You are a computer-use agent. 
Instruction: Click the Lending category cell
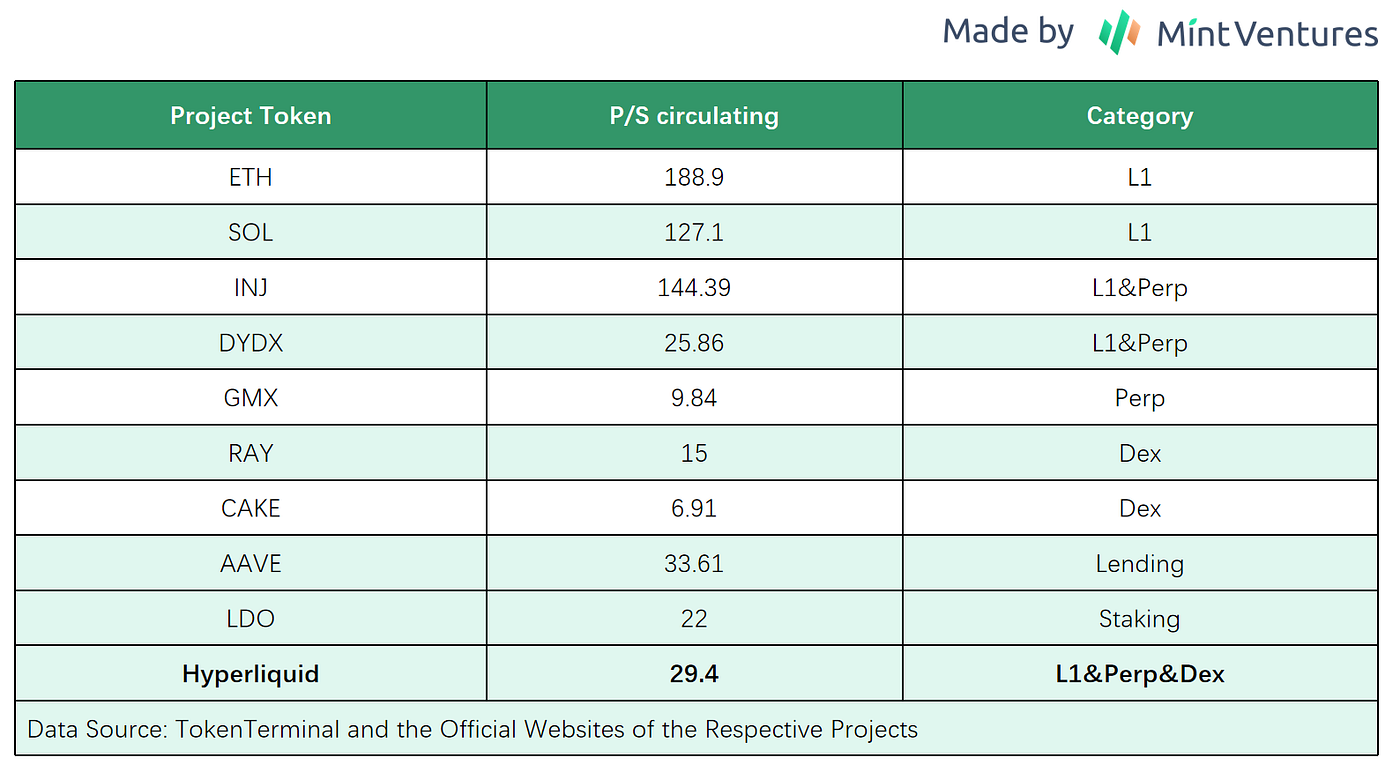pyautogui.click(x=1140, y=564)
